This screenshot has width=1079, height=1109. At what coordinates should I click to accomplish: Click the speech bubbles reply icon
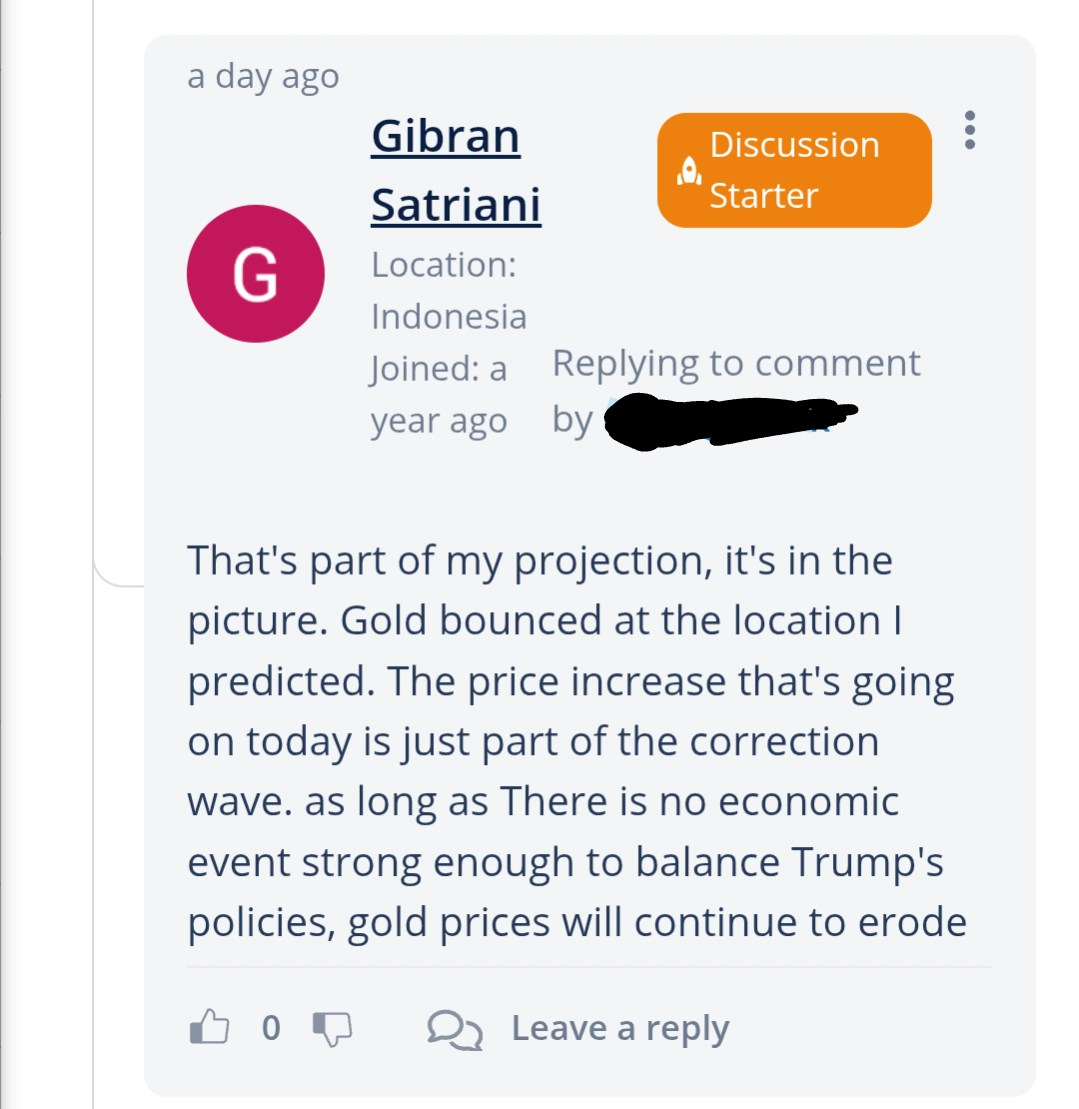click(x=455, y=1030)
